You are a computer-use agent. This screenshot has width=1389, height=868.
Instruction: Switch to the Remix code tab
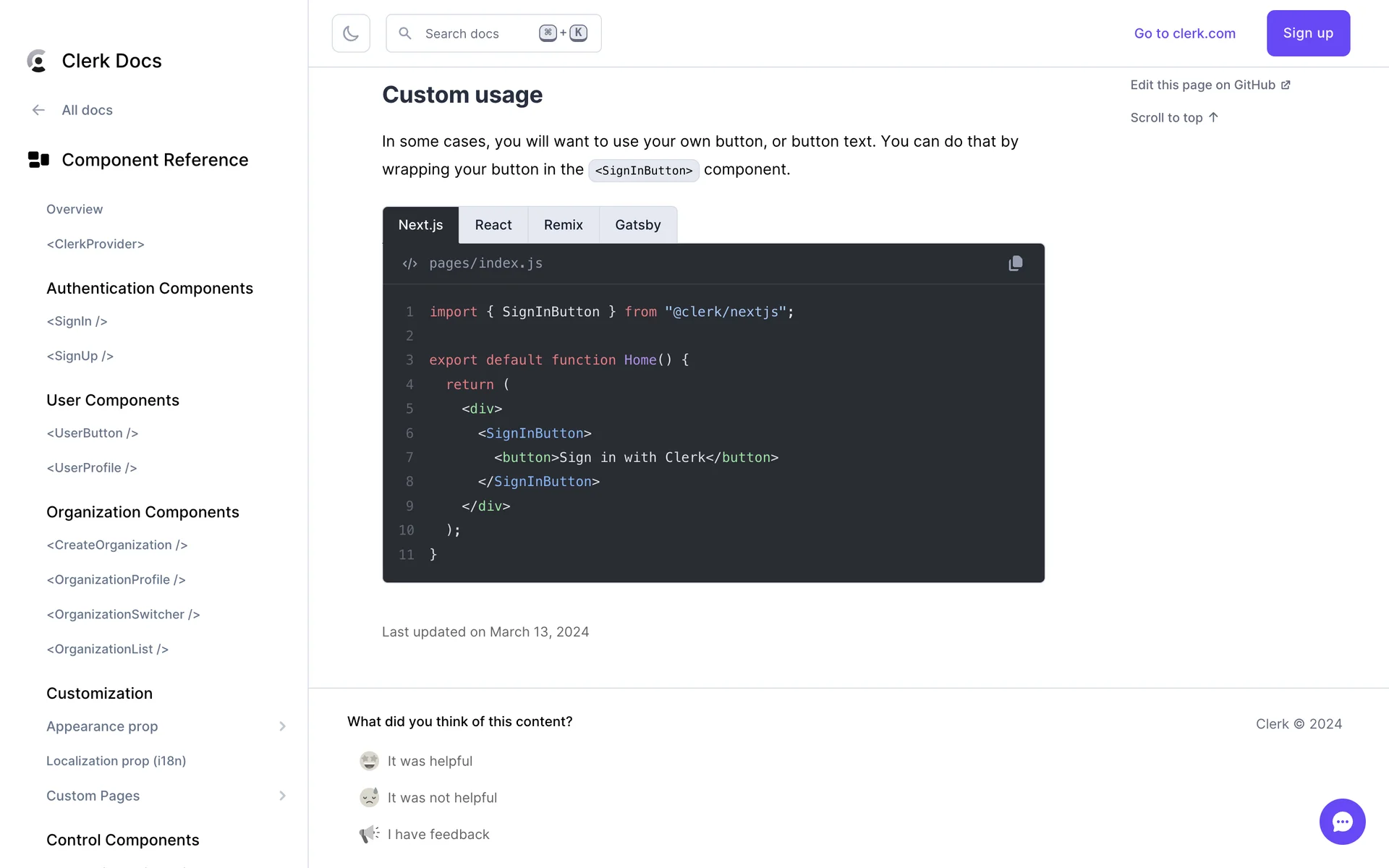[563, 225]
